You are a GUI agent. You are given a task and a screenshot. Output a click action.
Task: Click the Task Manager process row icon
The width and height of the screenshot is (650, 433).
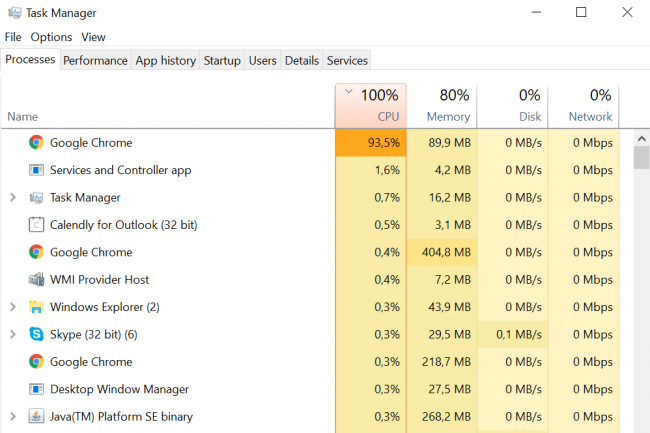click(x=36, y=198)
